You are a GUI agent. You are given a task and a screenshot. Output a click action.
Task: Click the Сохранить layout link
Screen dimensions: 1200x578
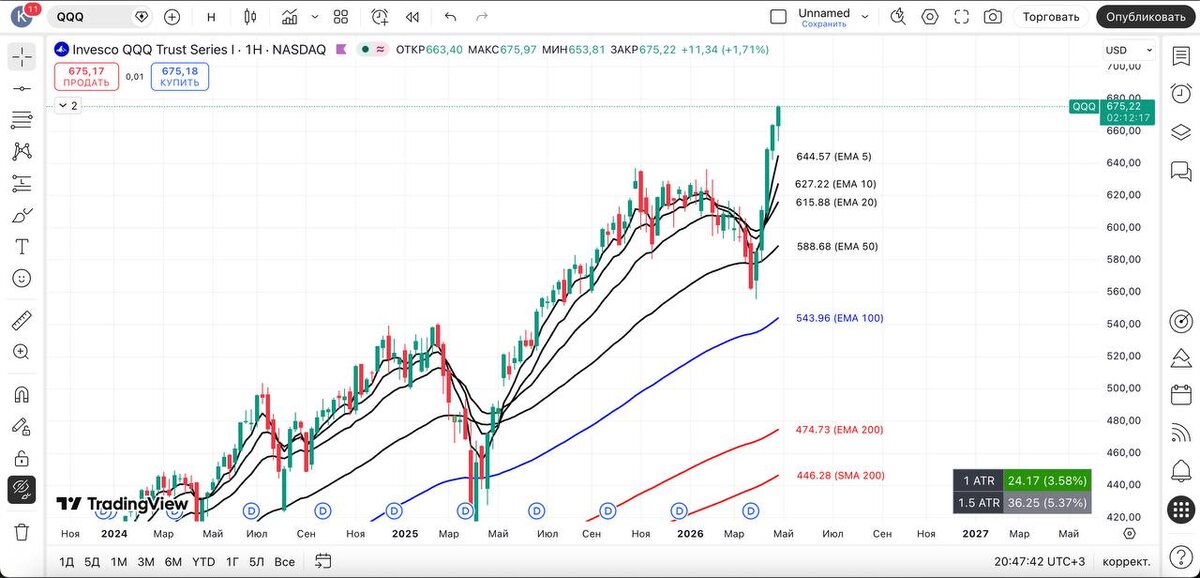pos(824,24)
